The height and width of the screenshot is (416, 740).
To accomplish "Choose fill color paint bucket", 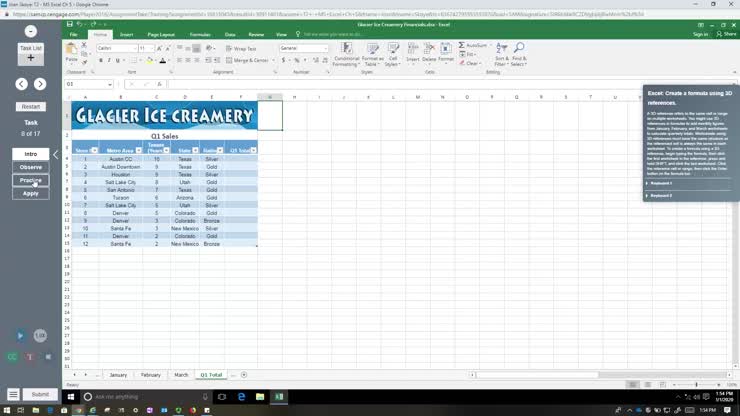I will (149, 60).
